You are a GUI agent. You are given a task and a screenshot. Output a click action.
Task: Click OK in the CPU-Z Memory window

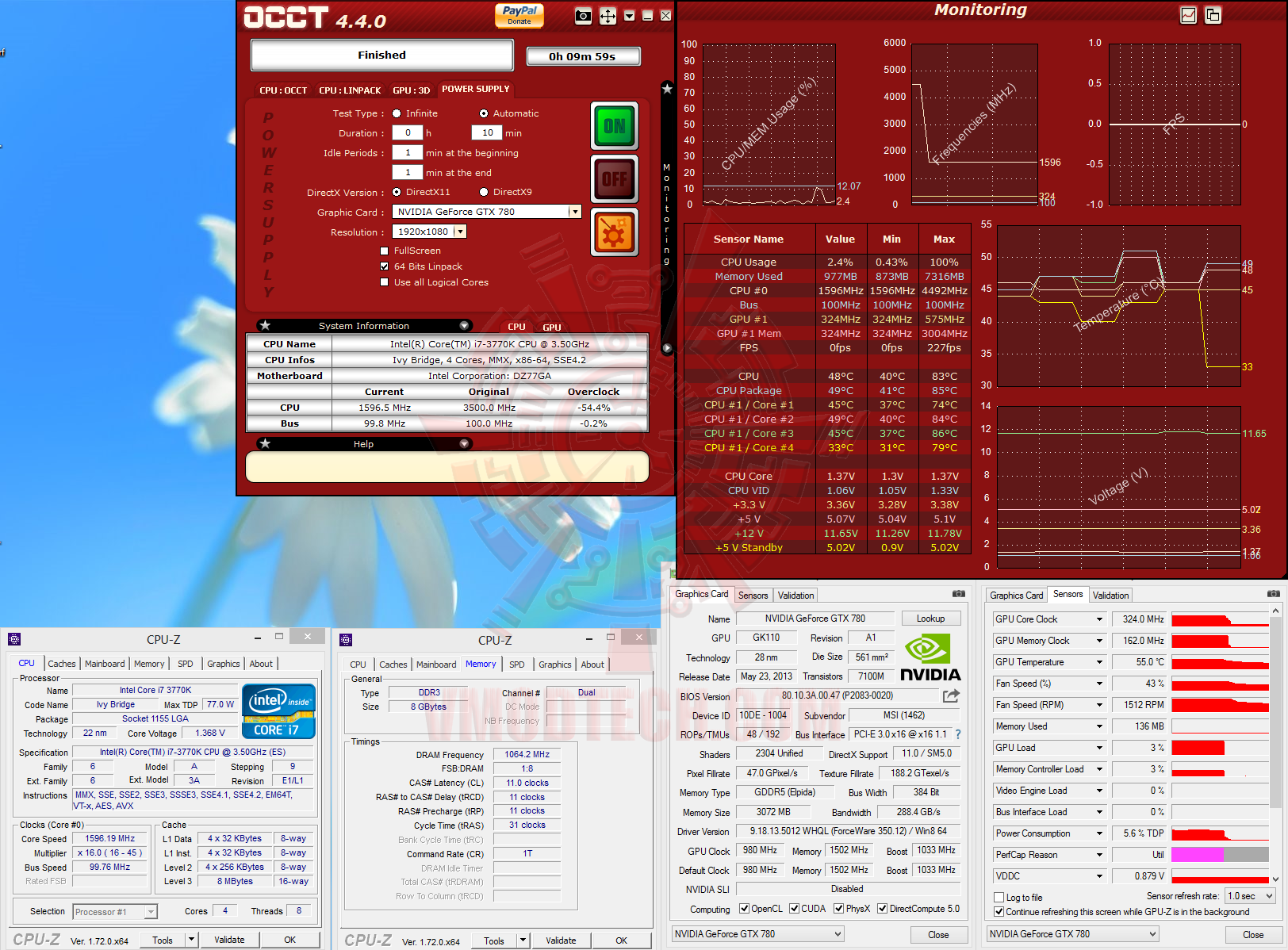pos(621,940)
